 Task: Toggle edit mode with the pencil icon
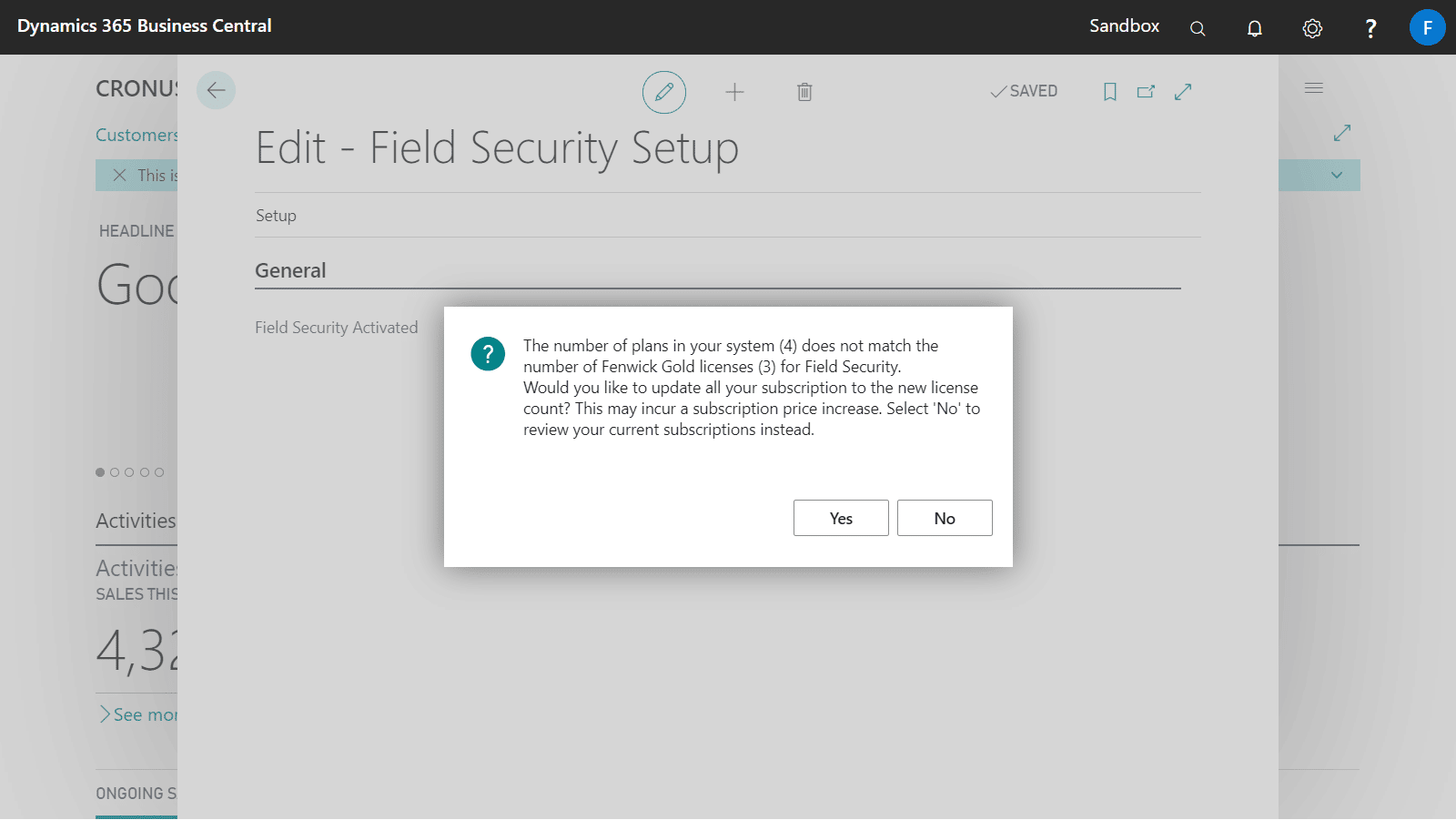(664, 92)
